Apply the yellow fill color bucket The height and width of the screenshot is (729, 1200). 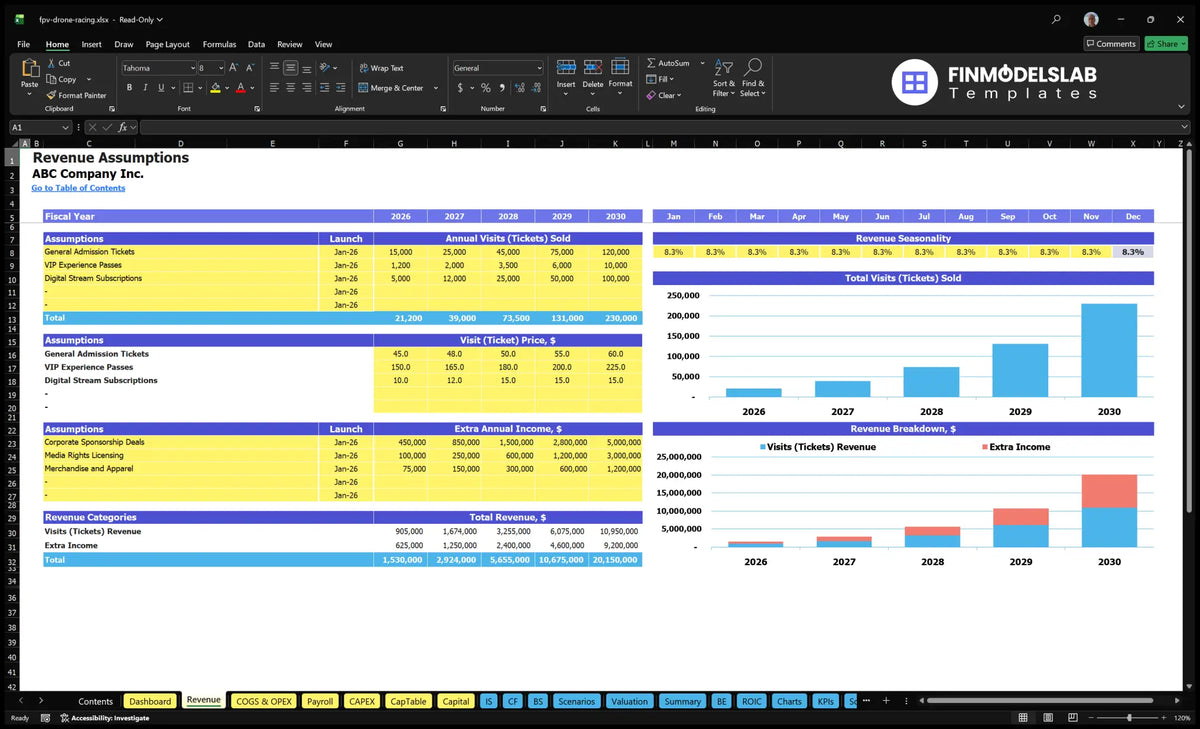215,88
